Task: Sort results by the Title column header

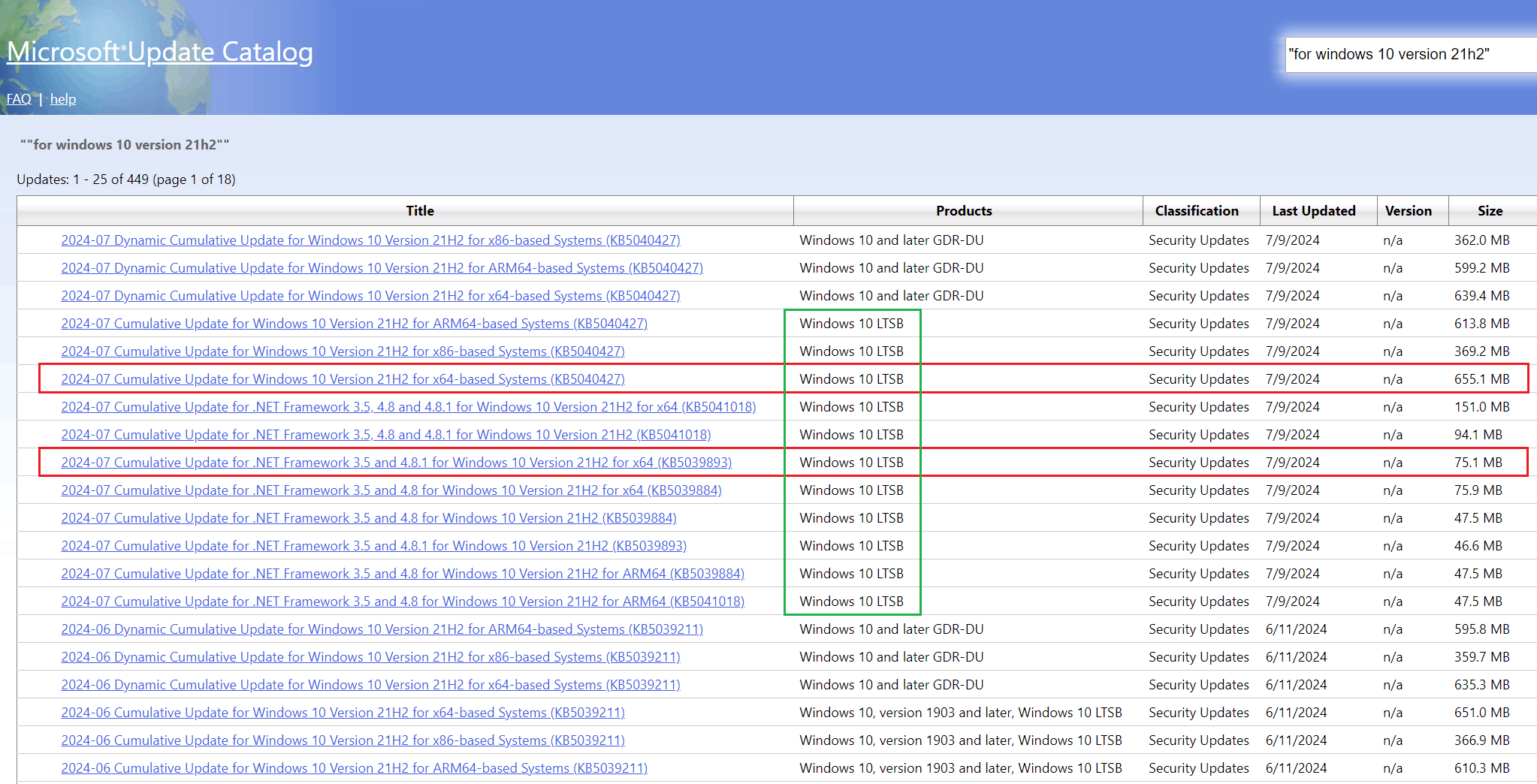Action: click(x=420, y=211)
